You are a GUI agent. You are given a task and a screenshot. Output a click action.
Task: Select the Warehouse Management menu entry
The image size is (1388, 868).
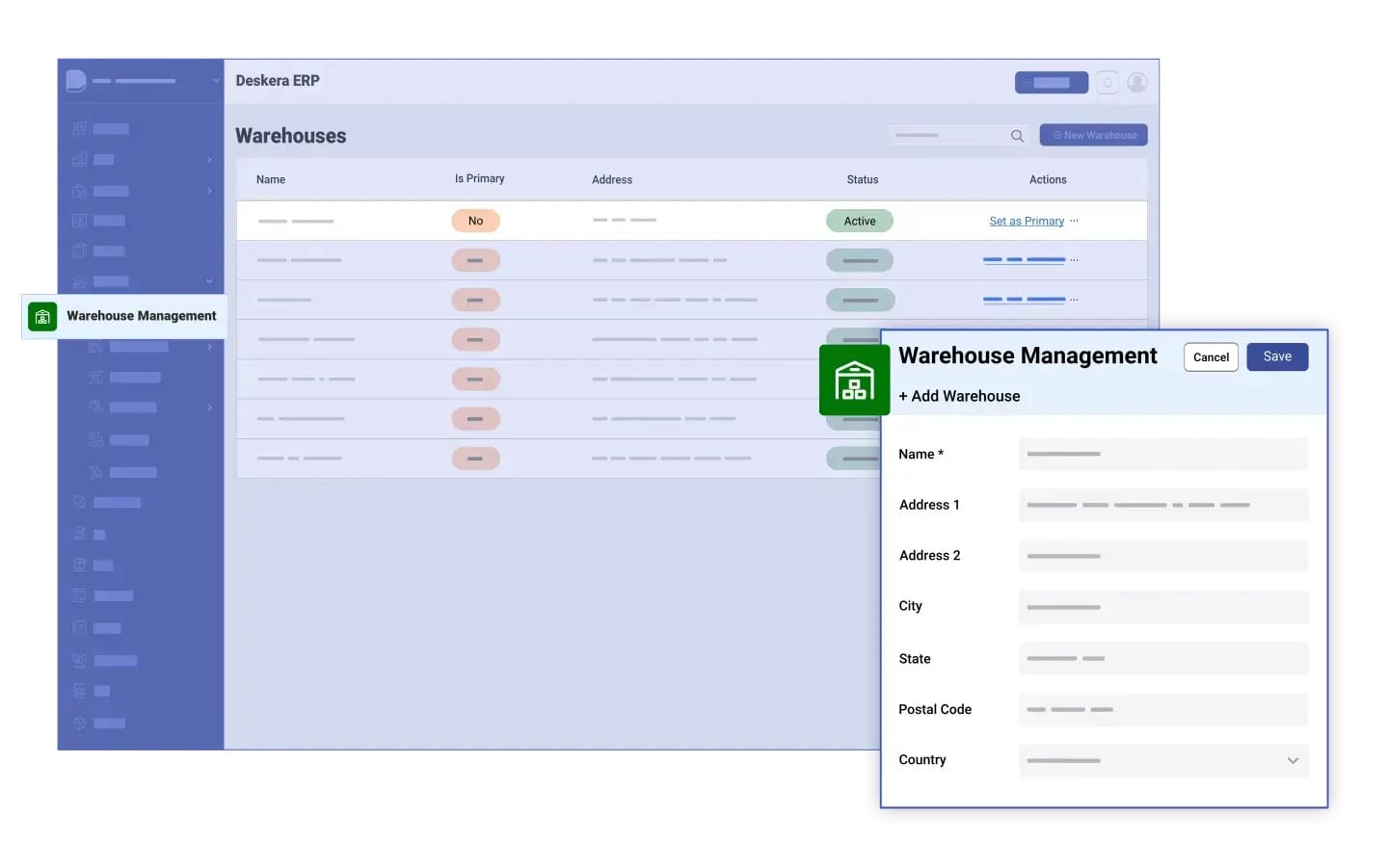[x=141, y=316]
